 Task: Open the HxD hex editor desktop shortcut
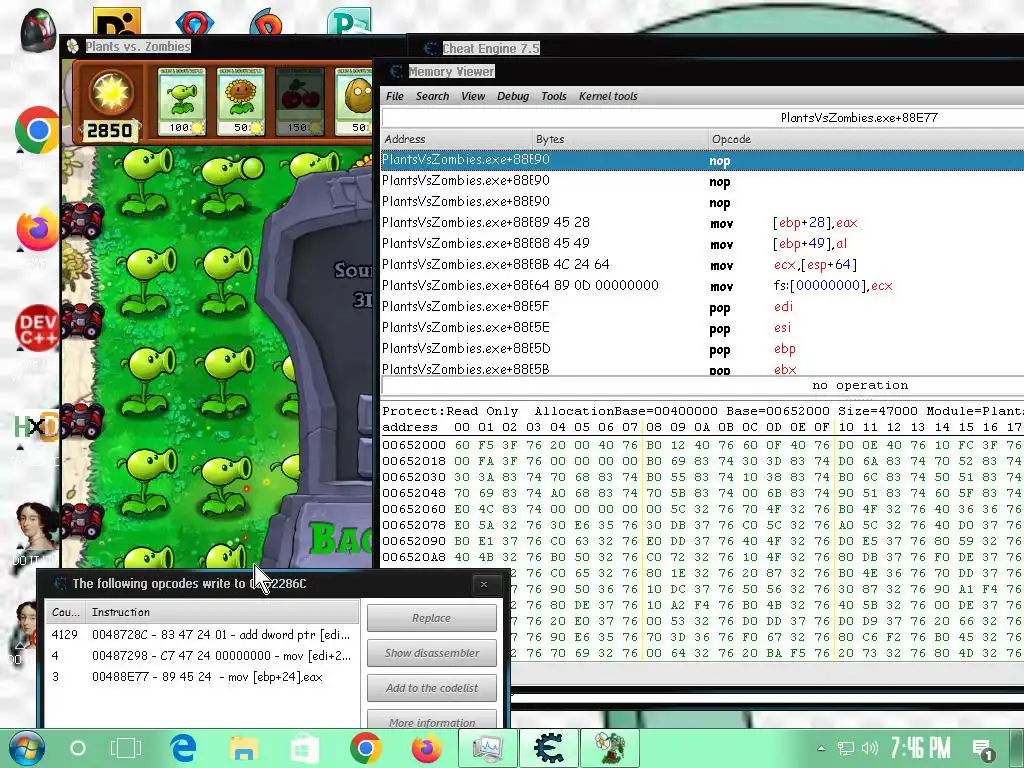coord(35,428)
